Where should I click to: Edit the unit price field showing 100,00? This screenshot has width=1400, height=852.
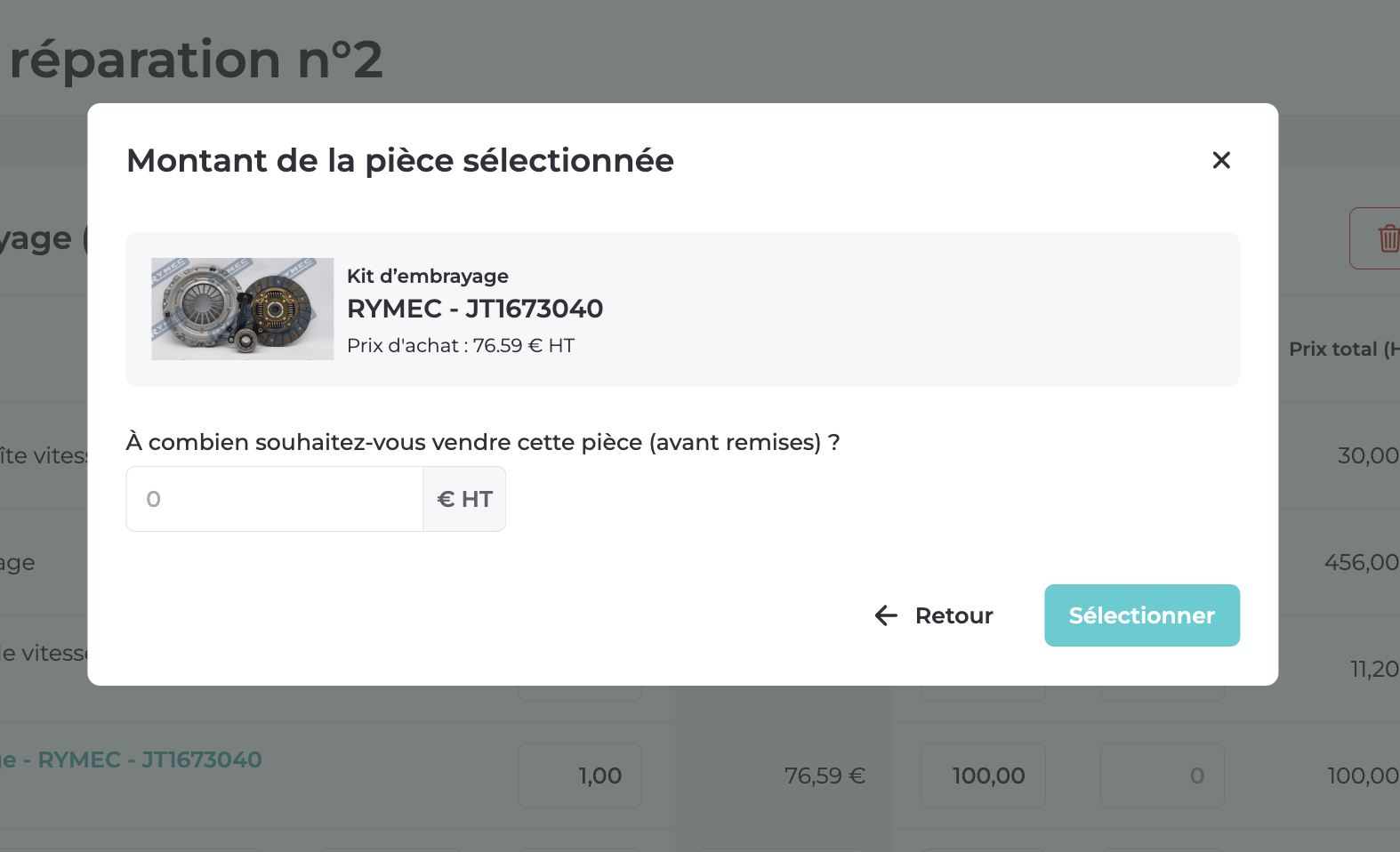pos(983,776)
